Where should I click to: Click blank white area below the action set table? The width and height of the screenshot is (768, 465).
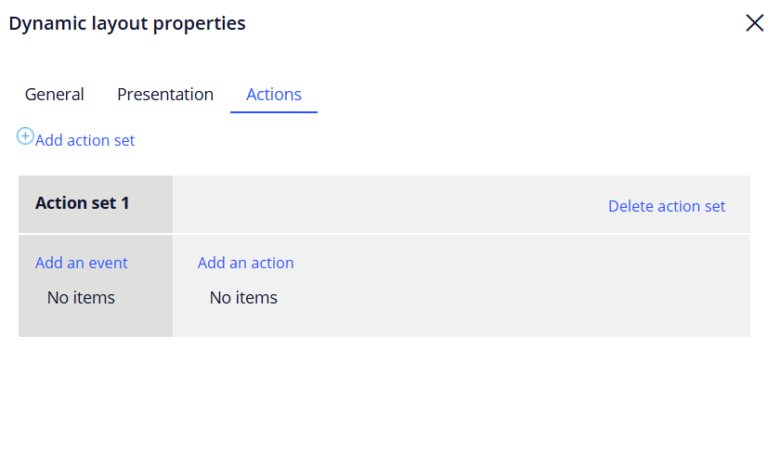tap(384, 400)
